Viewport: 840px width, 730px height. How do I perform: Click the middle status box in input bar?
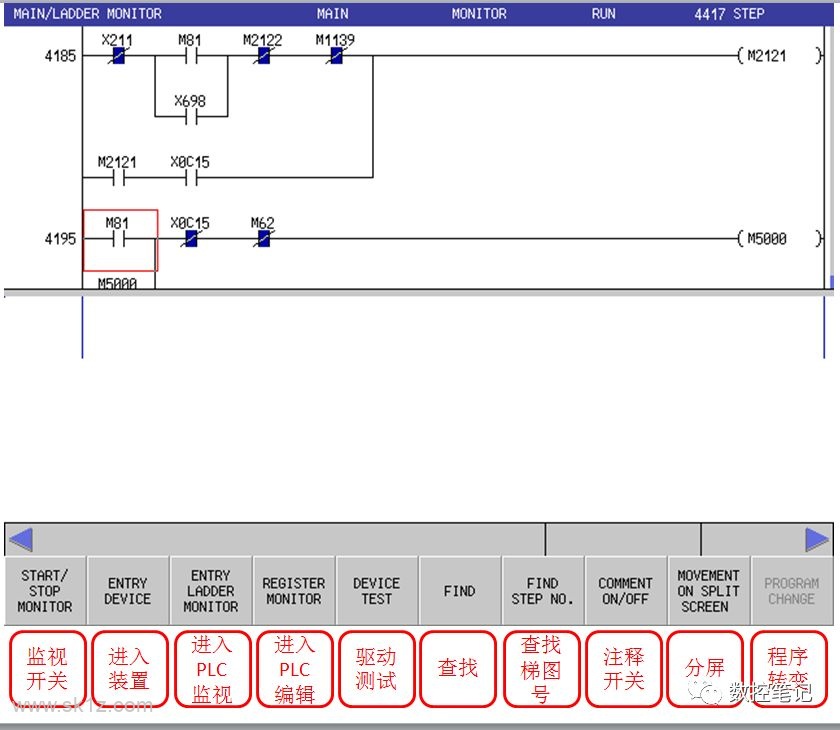[623, 539]
